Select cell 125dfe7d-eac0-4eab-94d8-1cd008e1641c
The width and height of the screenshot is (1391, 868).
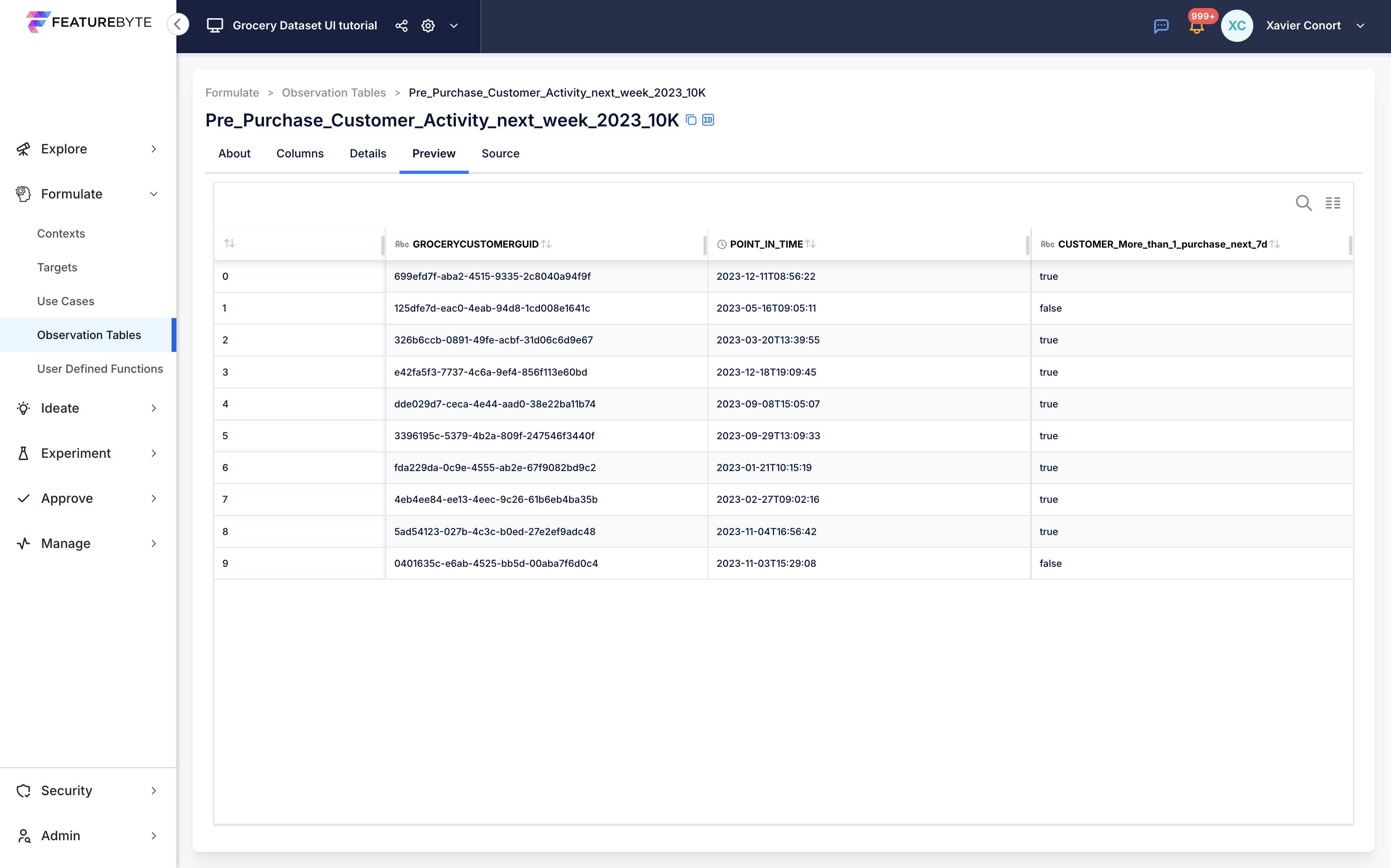click(x=491, y=308)
